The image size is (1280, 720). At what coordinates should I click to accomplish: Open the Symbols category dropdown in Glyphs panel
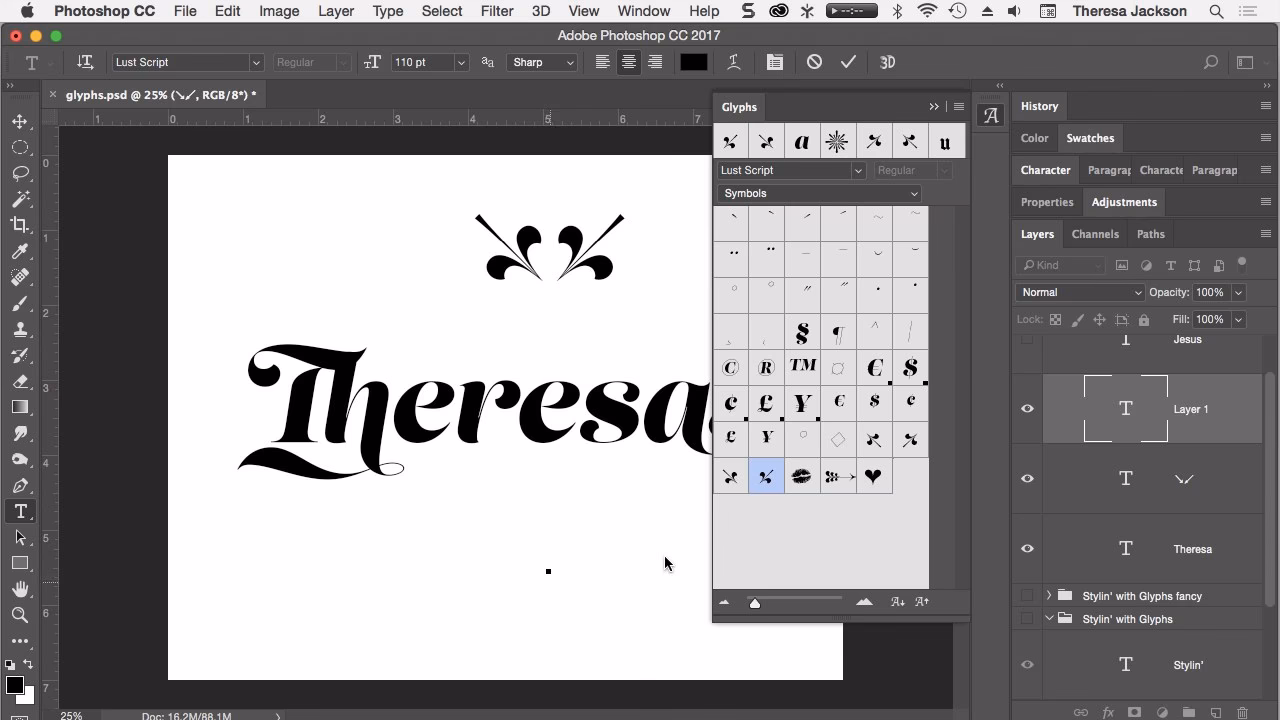pyautogui.click(x=818, y=193)
